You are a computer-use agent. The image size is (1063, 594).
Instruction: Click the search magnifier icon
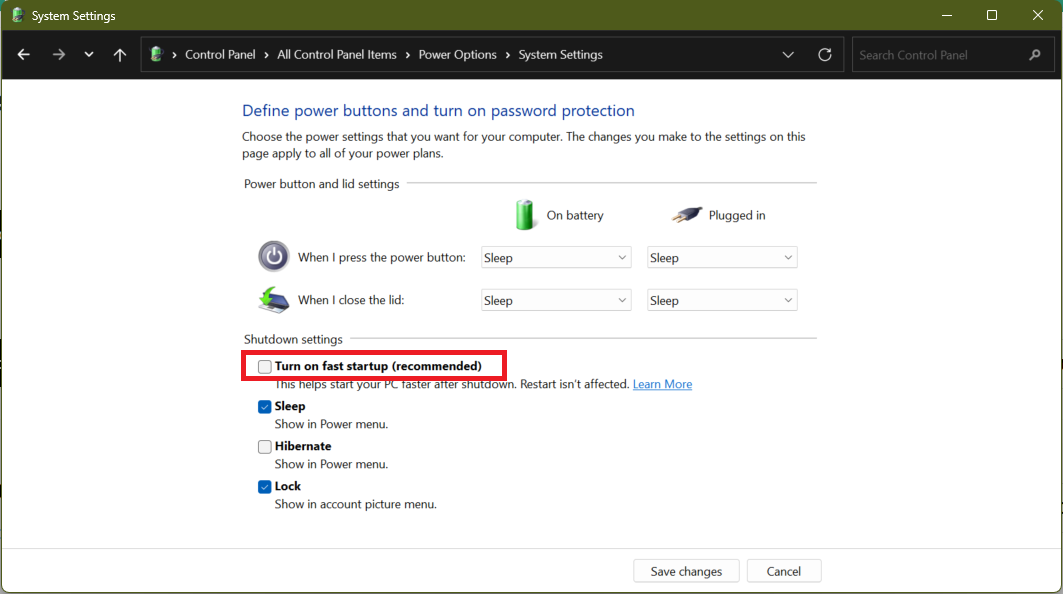tap(1035, 55)
